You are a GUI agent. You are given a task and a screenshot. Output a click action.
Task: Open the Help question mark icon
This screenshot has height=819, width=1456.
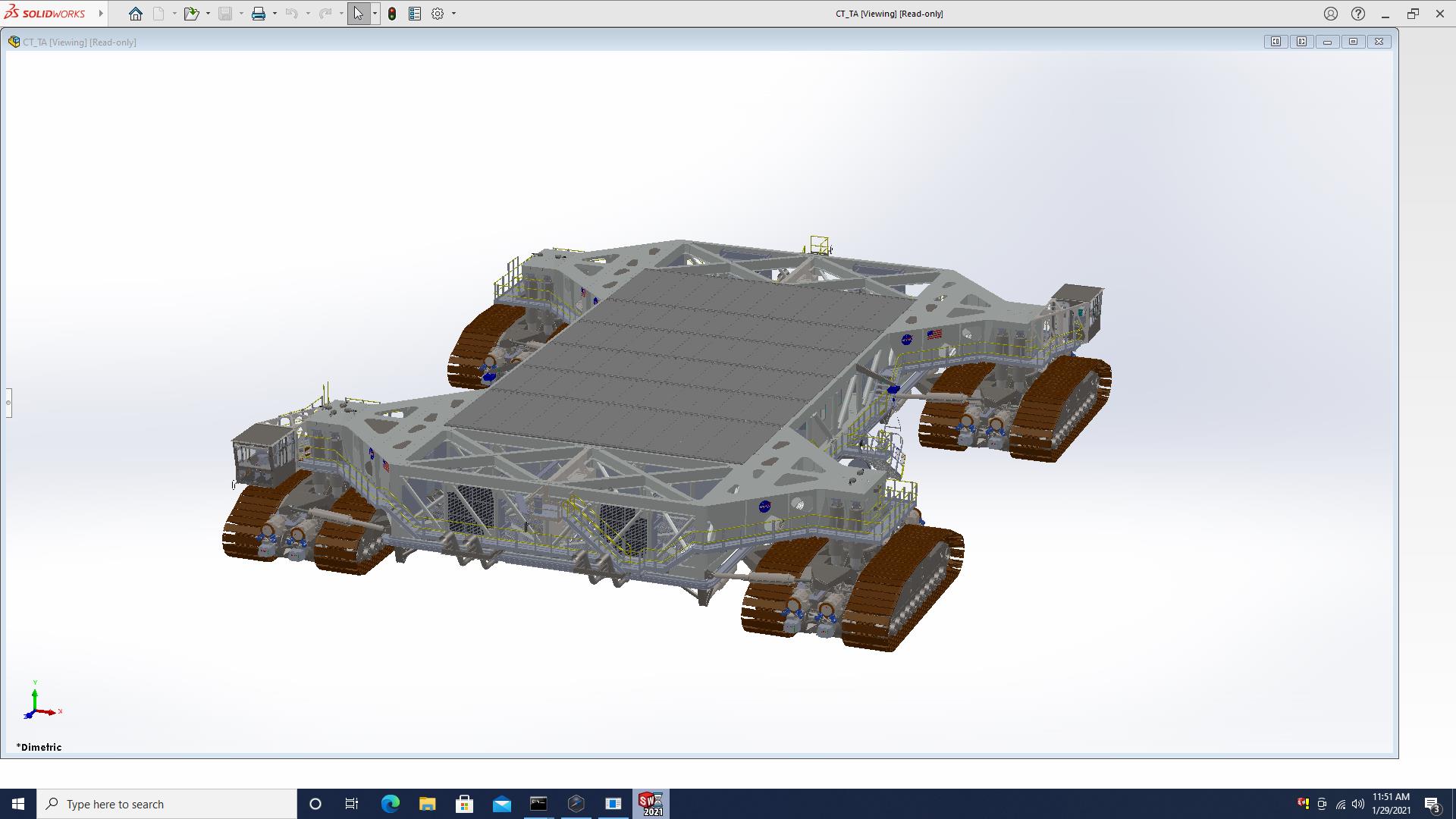(x=1358, y=14)
